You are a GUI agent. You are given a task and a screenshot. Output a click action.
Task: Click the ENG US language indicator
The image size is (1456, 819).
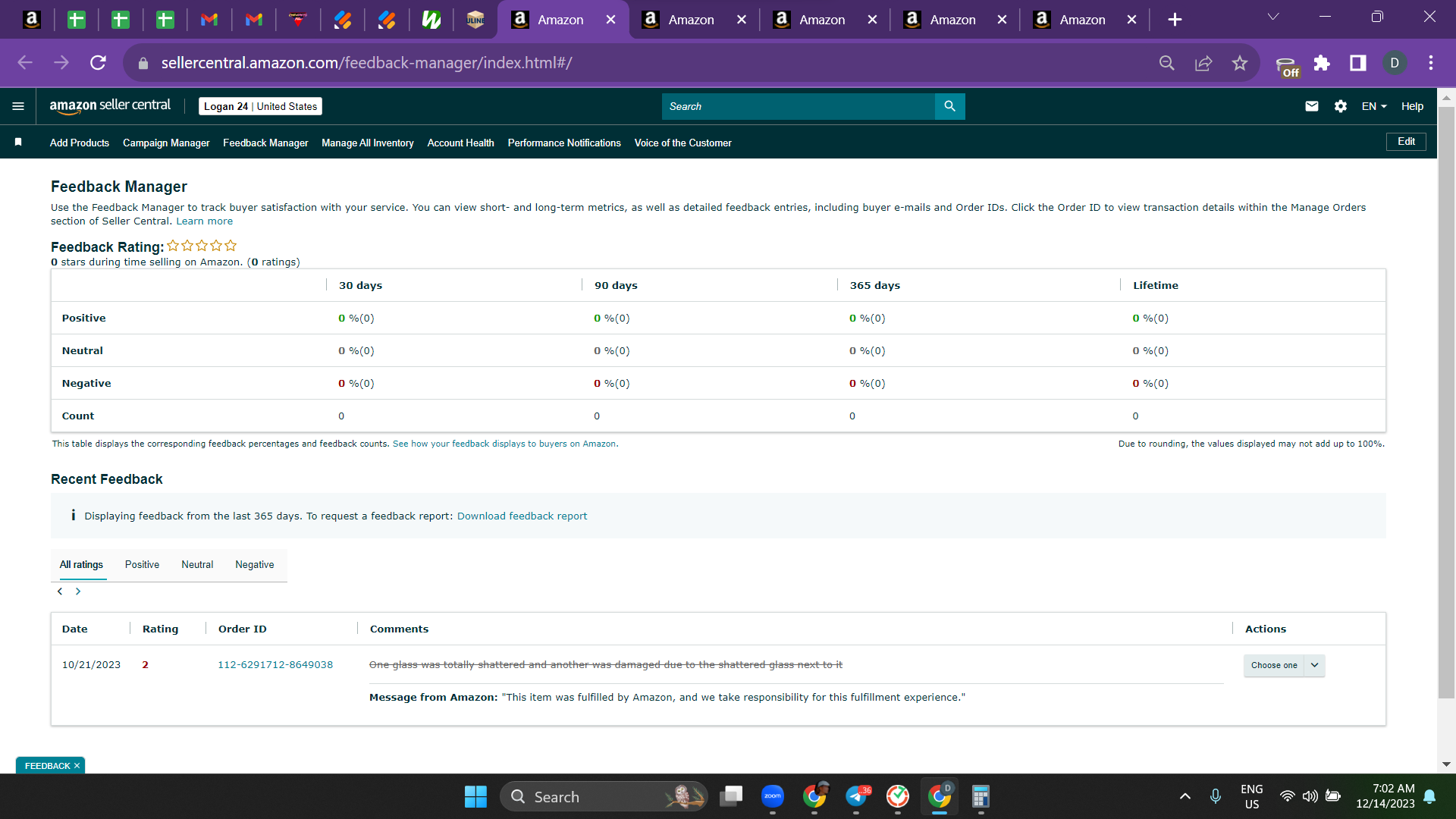(x=1252, y=796)
